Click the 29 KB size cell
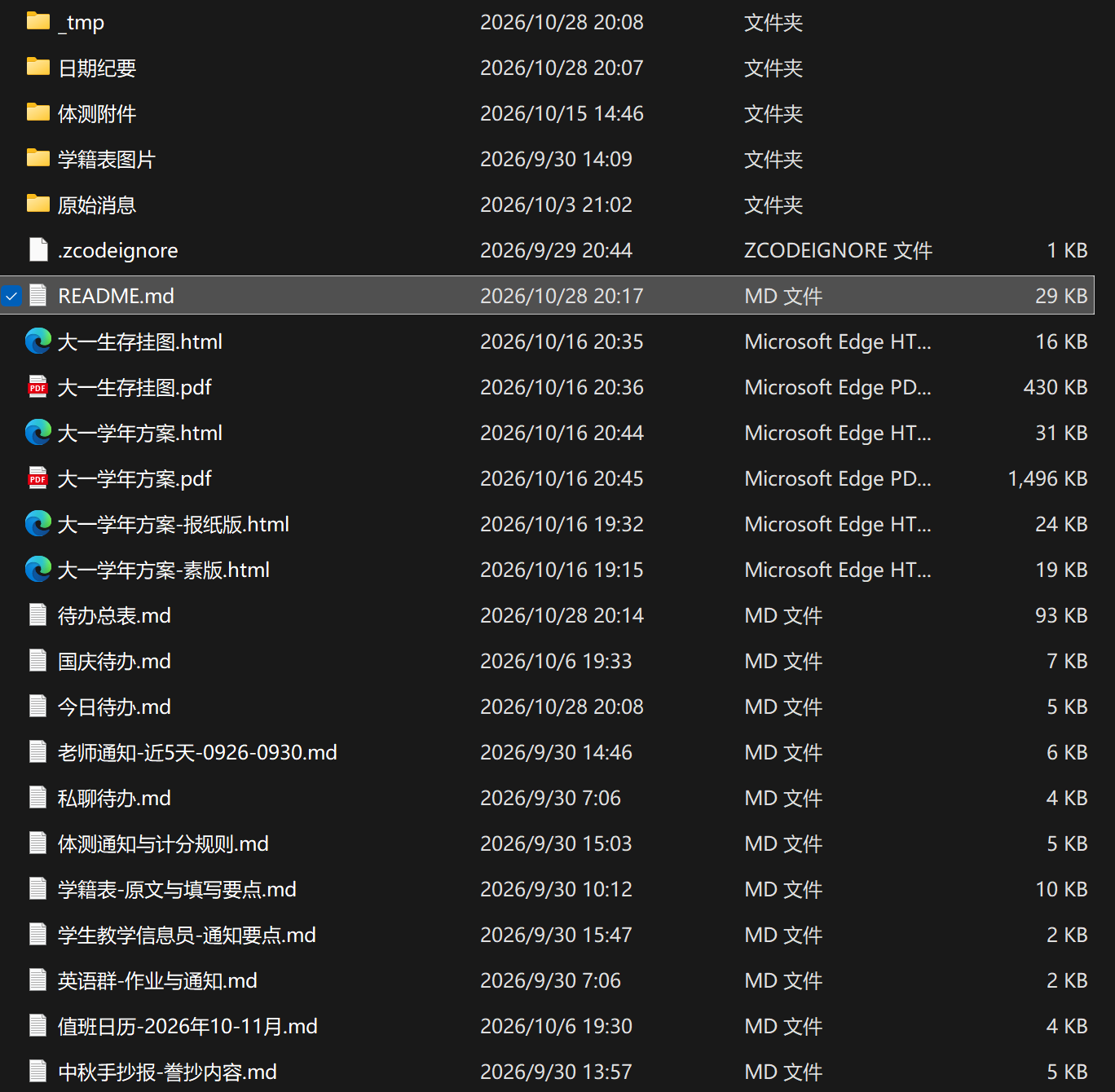 click(1061, 296)
